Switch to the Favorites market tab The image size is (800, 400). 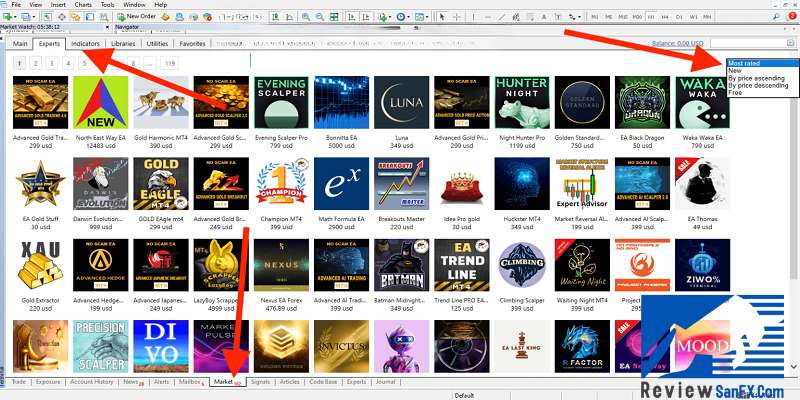[x=192, y=44]
